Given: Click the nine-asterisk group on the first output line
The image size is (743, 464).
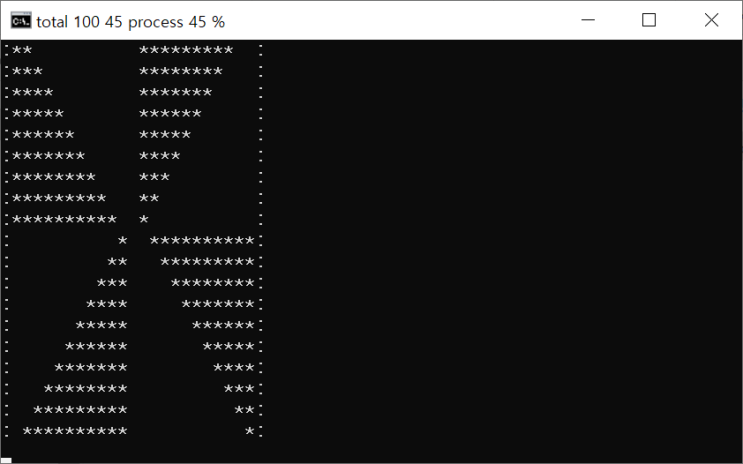Looking at the screenshot, I should 186,50.
